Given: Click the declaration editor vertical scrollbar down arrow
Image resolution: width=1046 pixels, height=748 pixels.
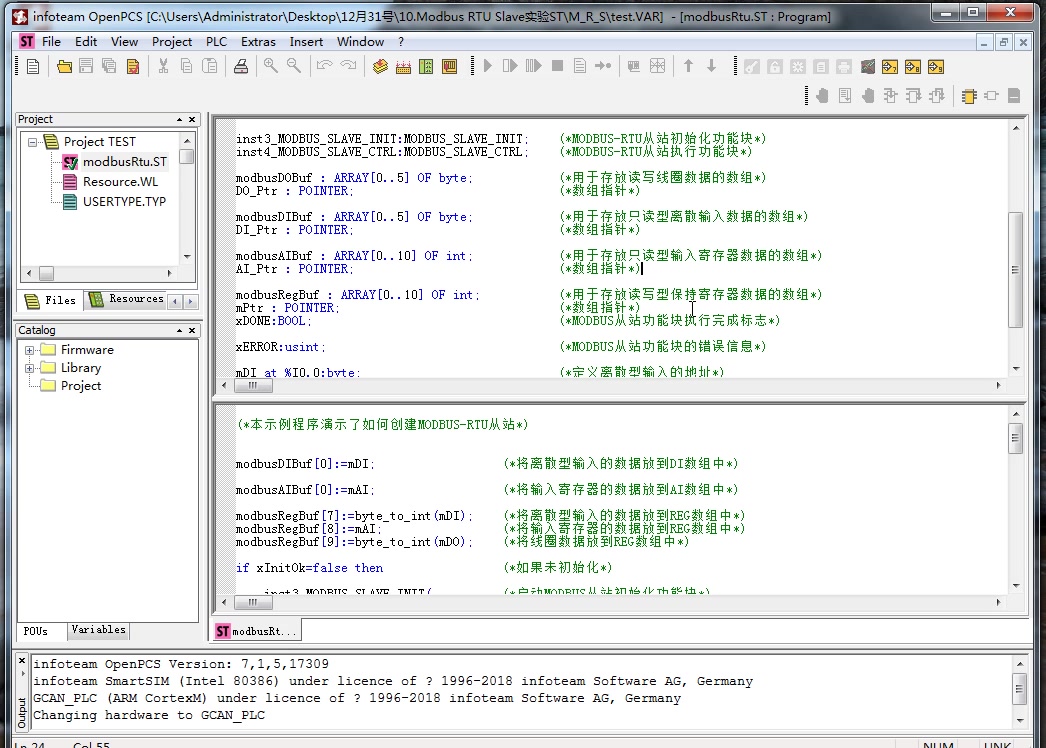Looking at the screenshot, I should coord(1016,367).
